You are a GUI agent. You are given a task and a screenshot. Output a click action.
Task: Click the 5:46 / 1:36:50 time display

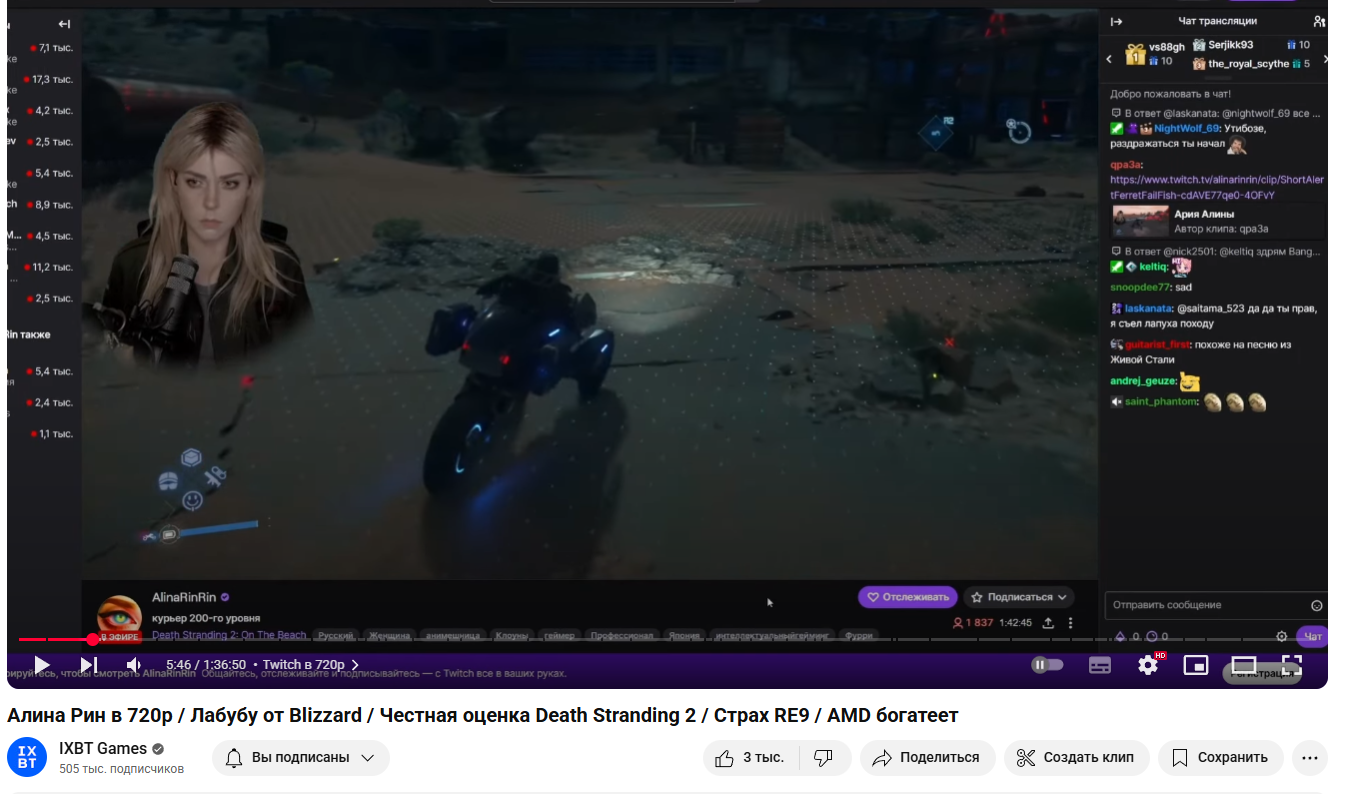coord(207,664)
